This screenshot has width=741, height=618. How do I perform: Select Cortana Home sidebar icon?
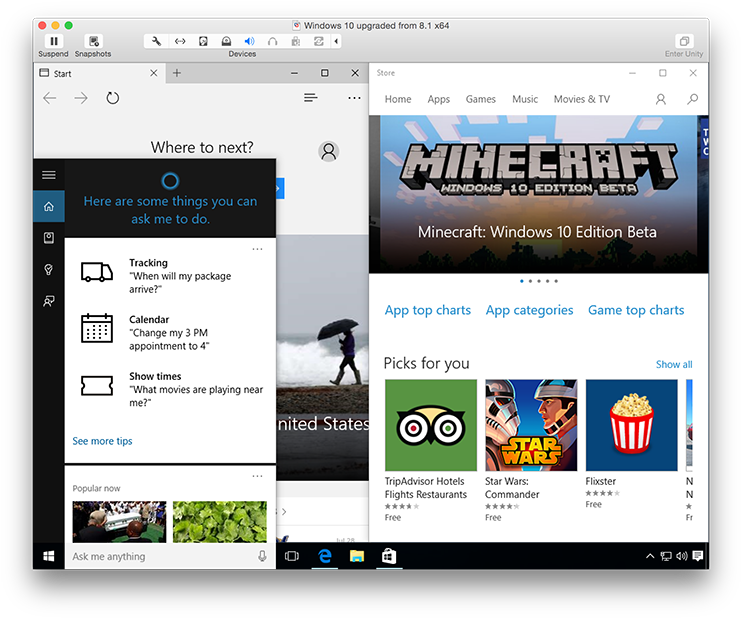click(x=49, y=206)
